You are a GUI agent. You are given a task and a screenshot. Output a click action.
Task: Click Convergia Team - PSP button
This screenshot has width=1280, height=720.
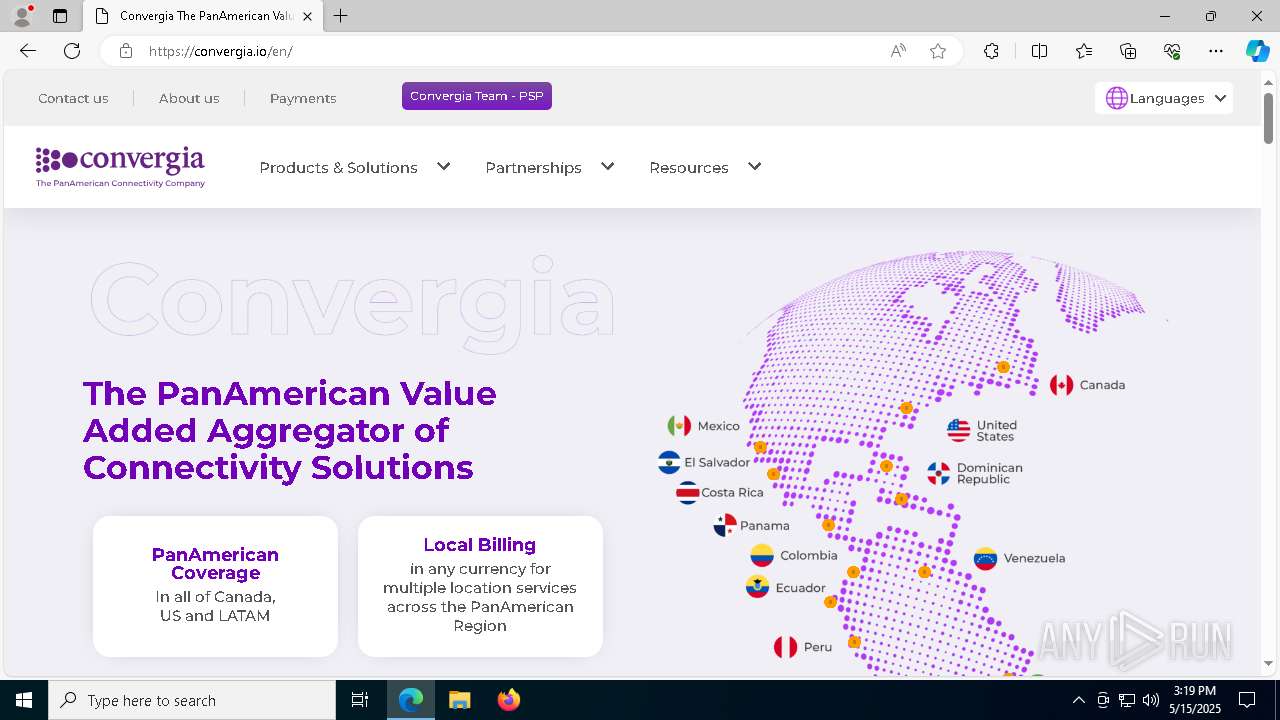point(477,96)
